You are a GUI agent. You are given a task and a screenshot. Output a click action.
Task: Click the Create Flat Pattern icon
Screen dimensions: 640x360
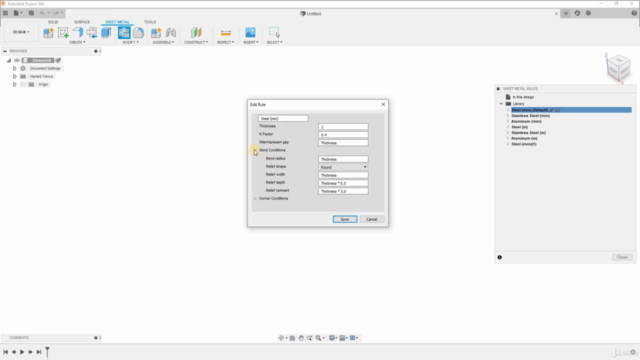point(138,33)
